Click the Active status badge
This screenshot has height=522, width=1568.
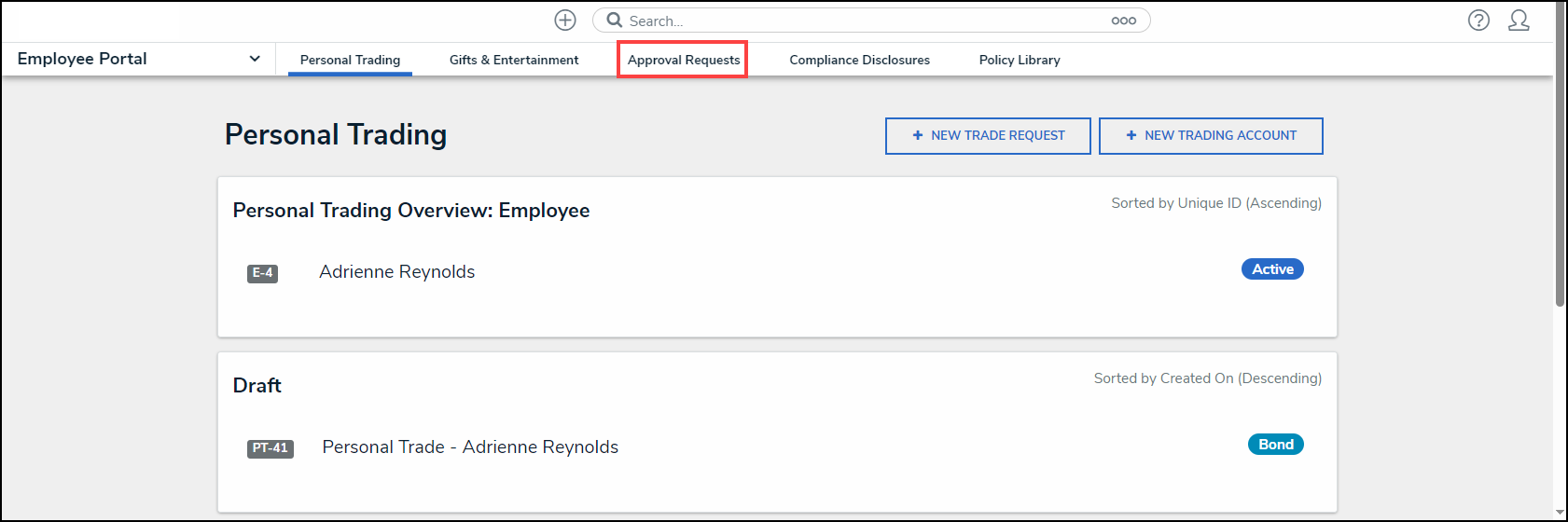click(x=1272, y=269)
